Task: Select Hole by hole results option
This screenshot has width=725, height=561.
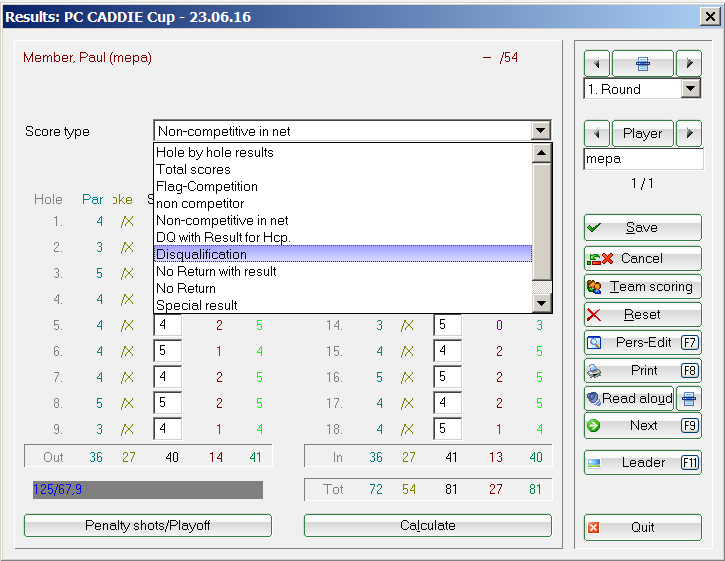Action: [343, 152]
